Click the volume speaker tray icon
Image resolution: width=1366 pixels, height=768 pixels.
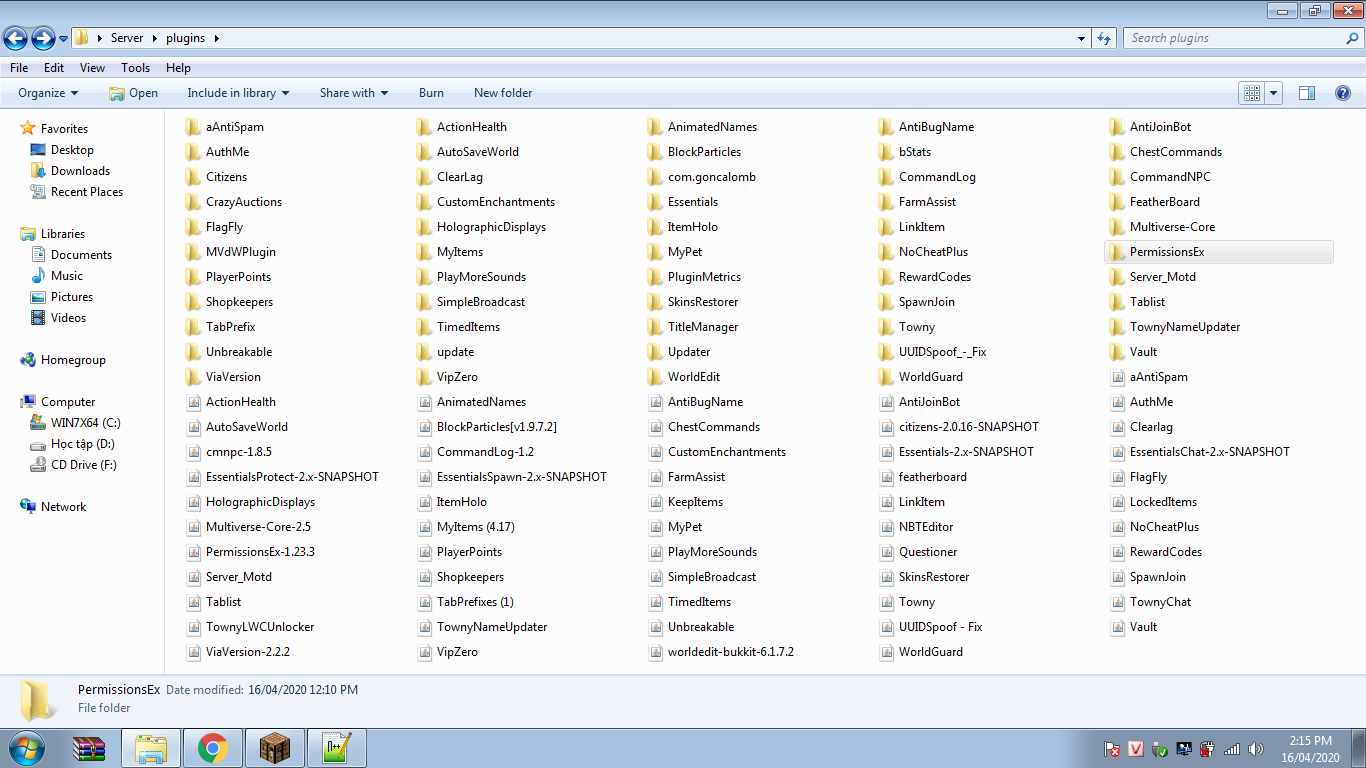[x=1256, y=748]
